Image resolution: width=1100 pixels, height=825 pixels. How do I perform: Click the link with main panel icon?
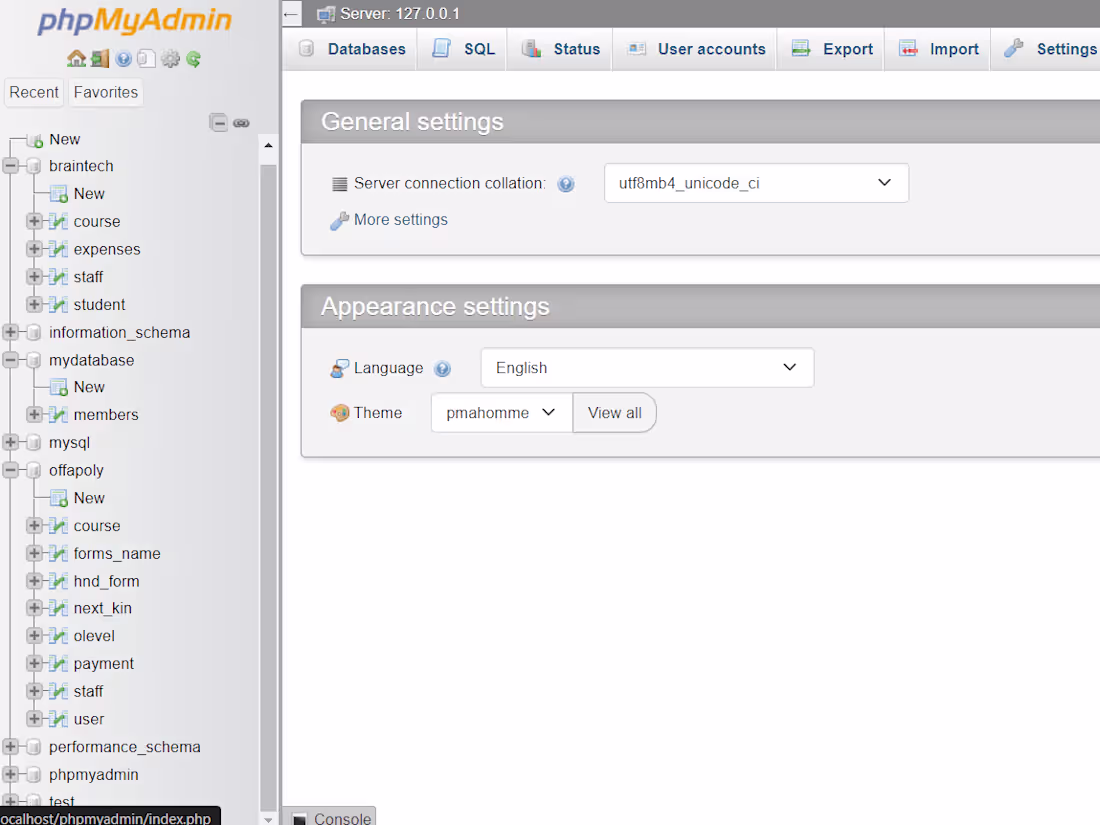pyautogui.click(x=241, y=123)
